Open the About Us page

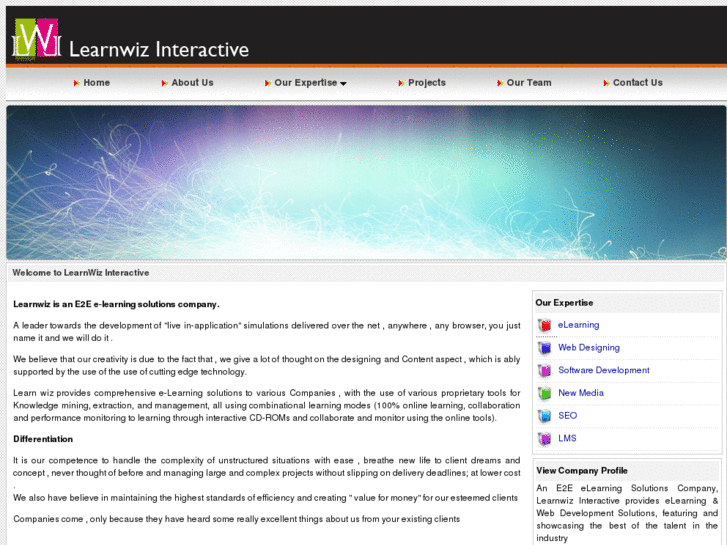pos(192,83)
